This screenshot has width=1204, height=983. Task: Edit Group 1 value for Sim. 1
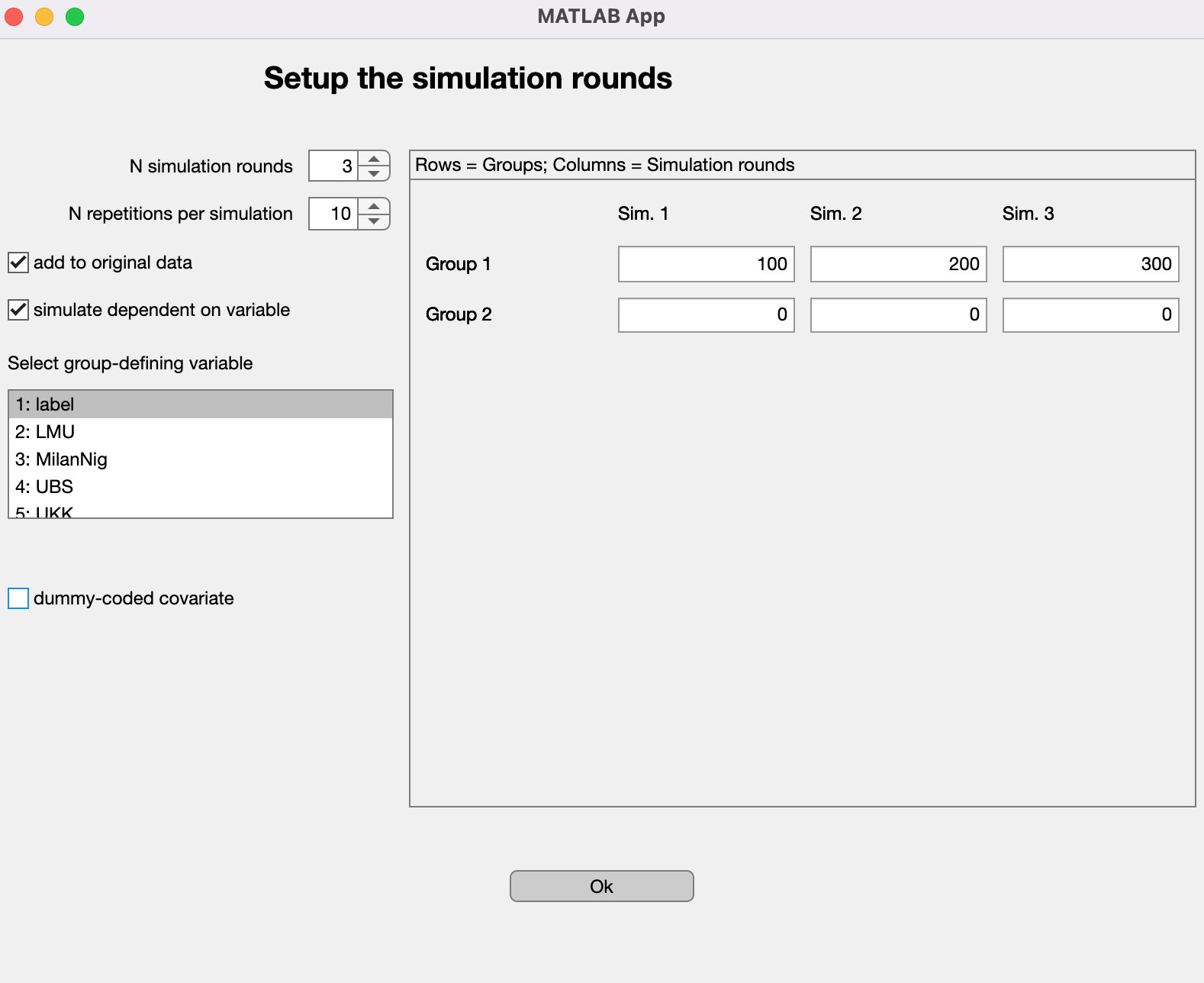707,264
